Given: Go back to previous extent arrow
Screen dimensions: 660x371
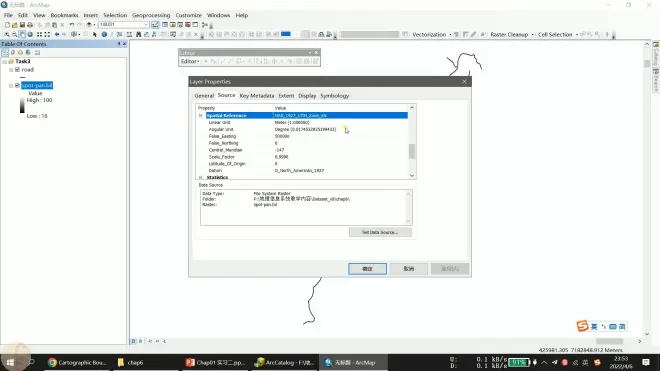Looking at the screenshot, I should coord(56,35).
